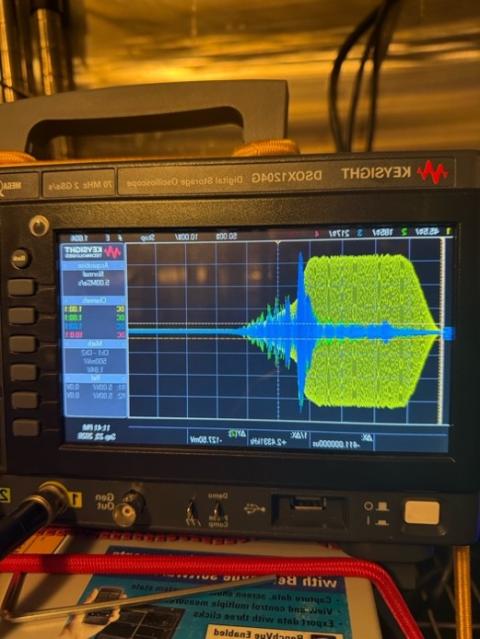This screenshot has height=639, width=480.
Task: Click the probe compensation ground terminal
Action: coord(194,513)
